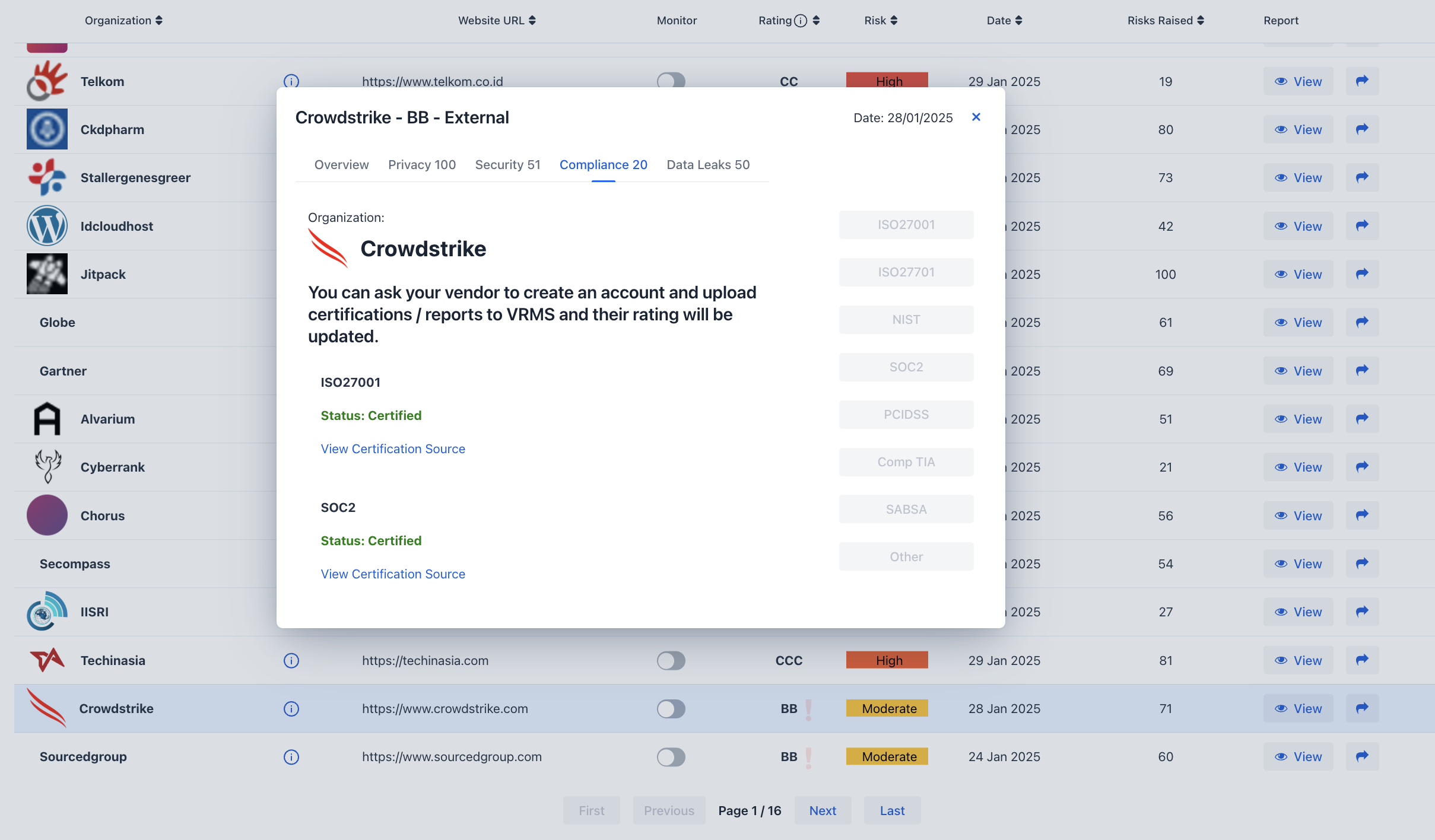Click the ISO27001 filter button
The image size is (1435, 840).
click(x=906, y=225)
